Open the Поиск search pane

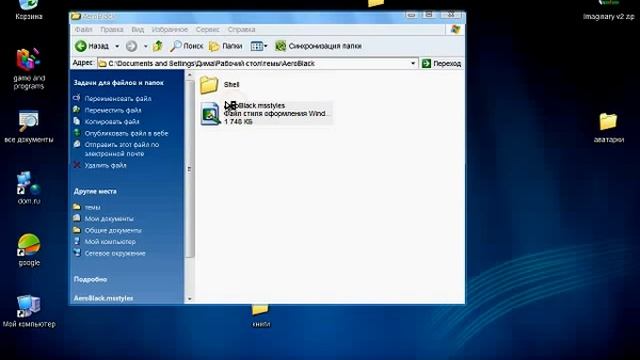187,46
